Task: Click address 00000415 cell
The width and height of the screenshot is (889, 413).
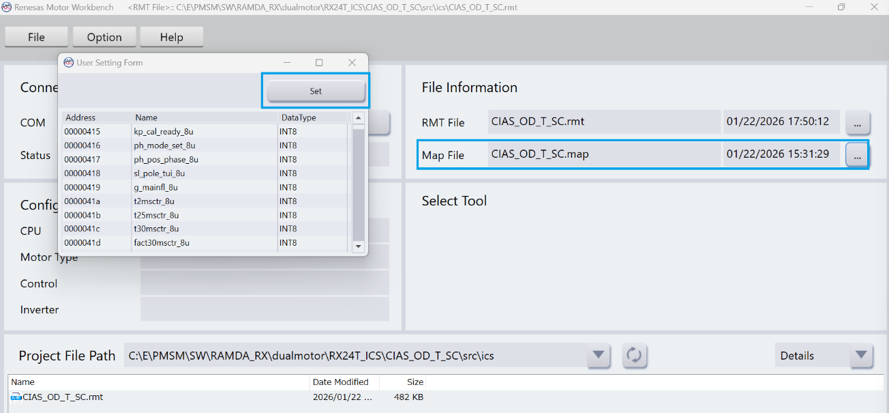Action: click(97, 132)
